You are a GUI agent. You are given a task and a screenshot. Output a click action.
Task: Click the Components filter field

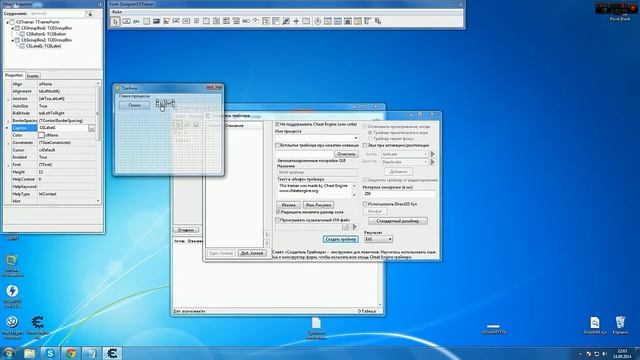point(56,13)
